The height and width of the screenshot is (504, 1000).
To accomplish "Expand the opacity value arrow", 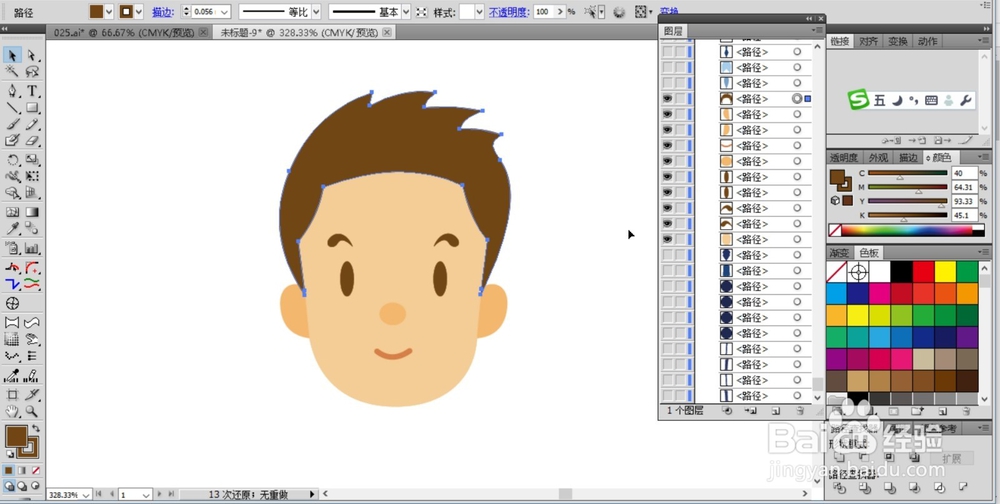I will coord(560,11).
